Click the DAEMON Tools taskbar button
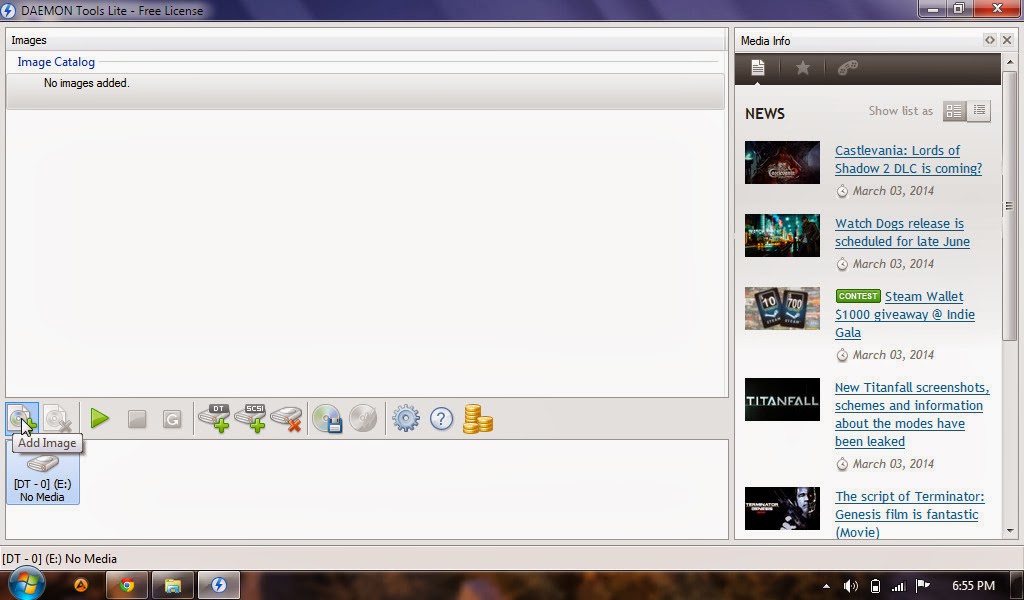This screenshot has width=1024, height=600. pos(219,585)
